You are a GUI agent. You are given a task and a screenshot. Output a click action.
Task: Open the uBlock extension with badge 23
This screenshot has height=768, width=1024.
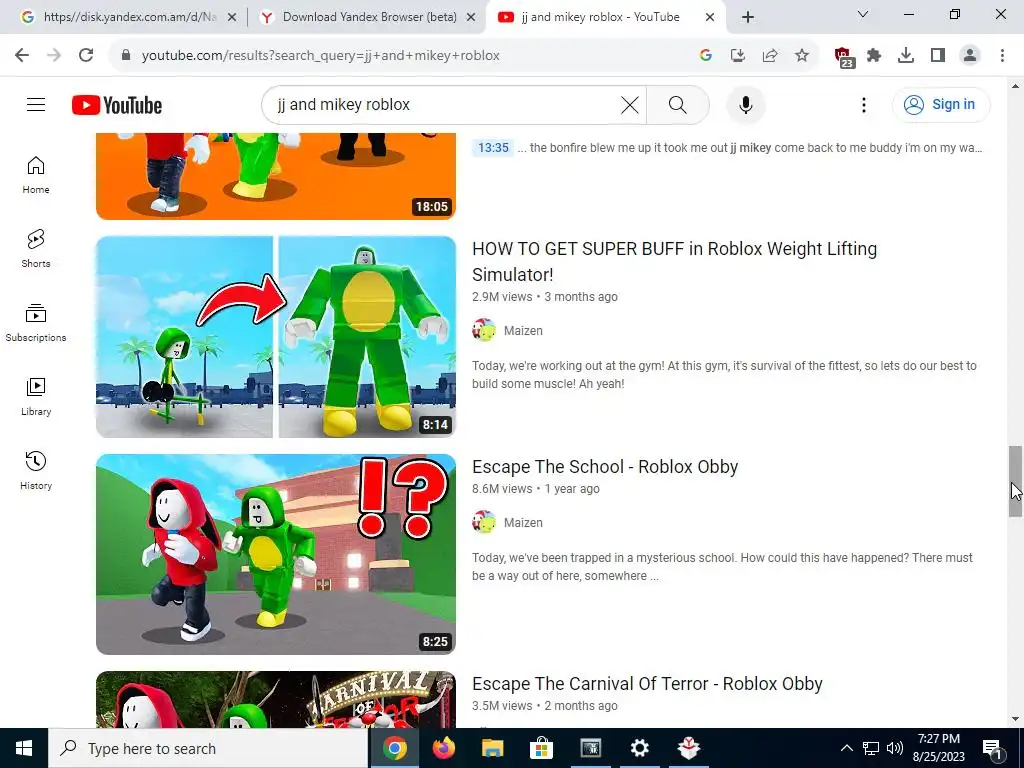coord(843,57)
